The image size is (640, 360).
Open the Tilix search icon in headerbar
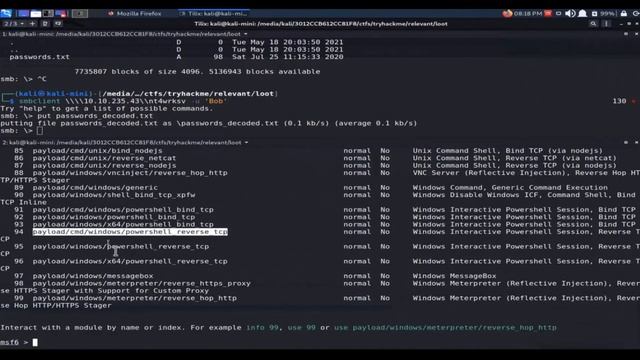tap(593, 24)
